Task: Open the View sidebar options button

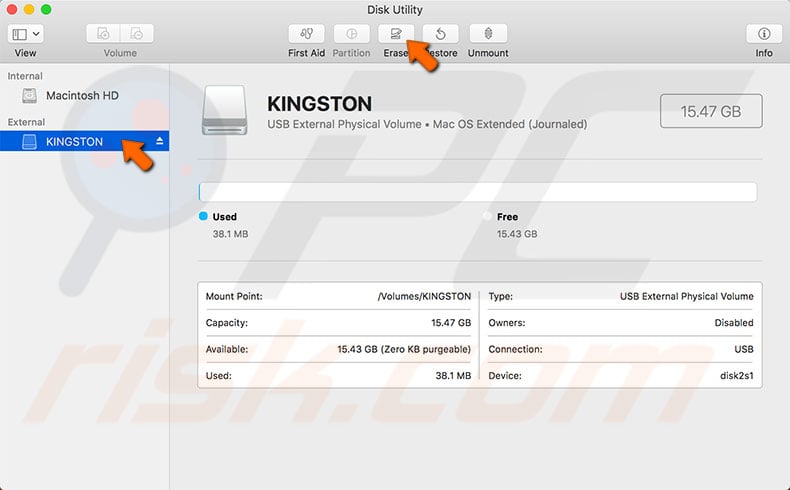Action: coord(25,34)
